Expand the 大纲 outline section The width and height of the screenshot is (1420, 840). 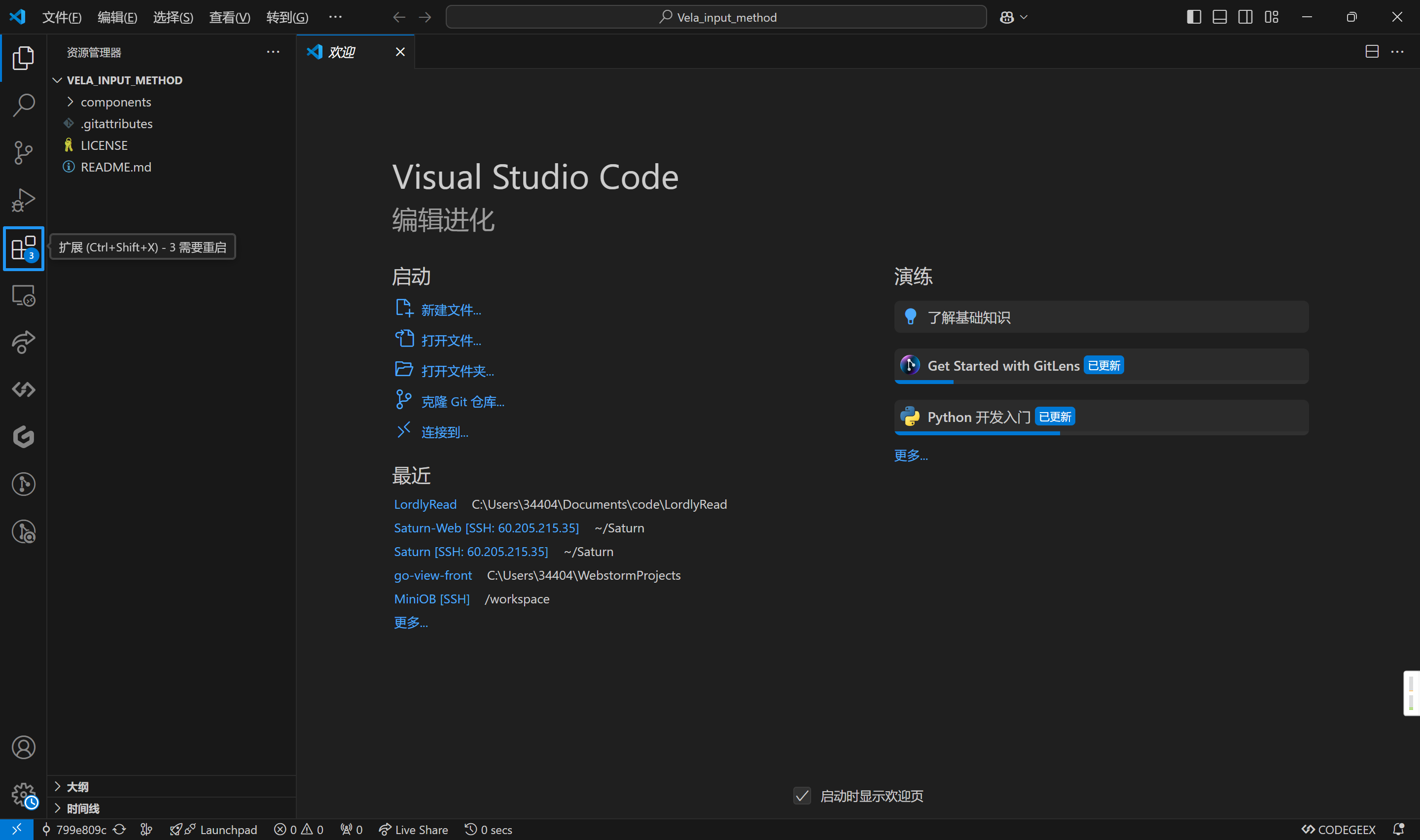pos(171,786)
